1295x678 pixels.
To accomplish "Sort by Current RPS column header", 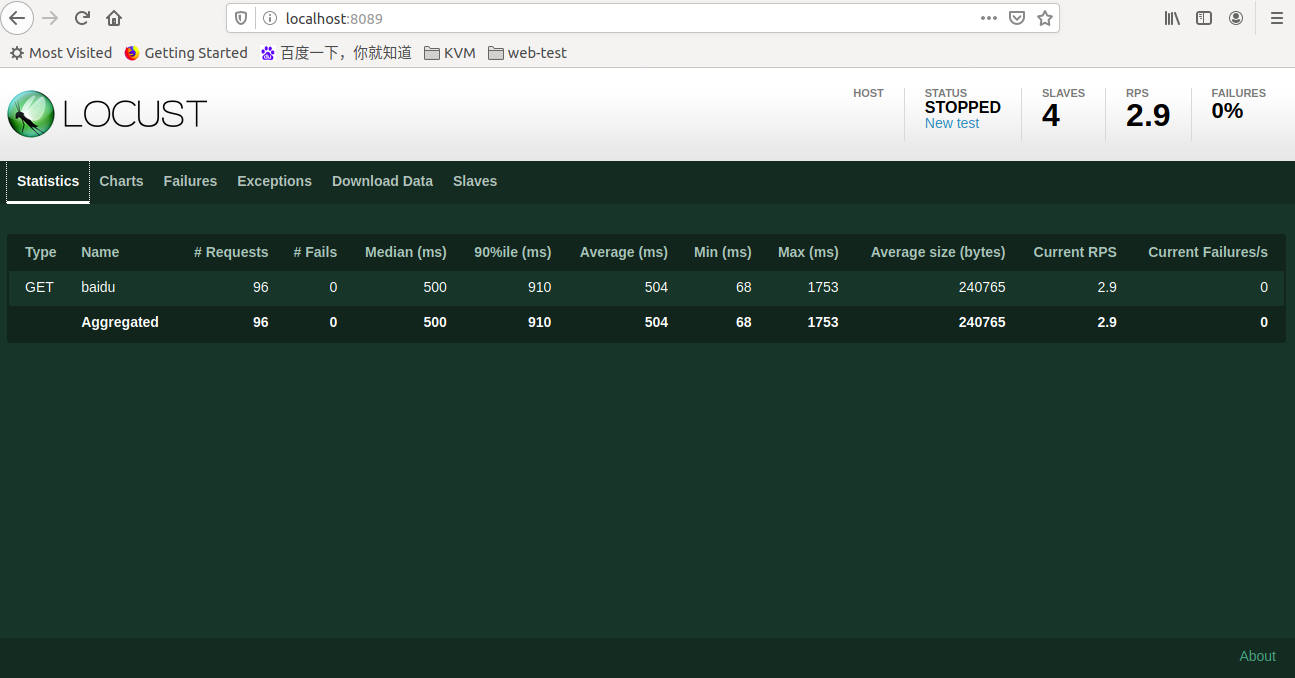I will click(x=1075, y=252).
